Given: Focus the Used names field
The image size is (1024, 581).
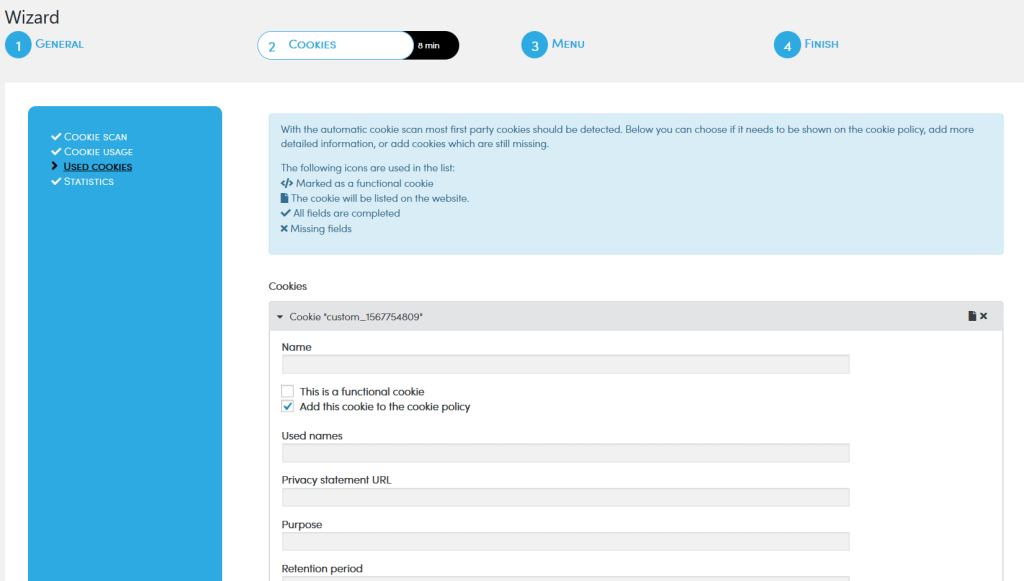Looking at the screenshot, I should [x=566, y=453].
